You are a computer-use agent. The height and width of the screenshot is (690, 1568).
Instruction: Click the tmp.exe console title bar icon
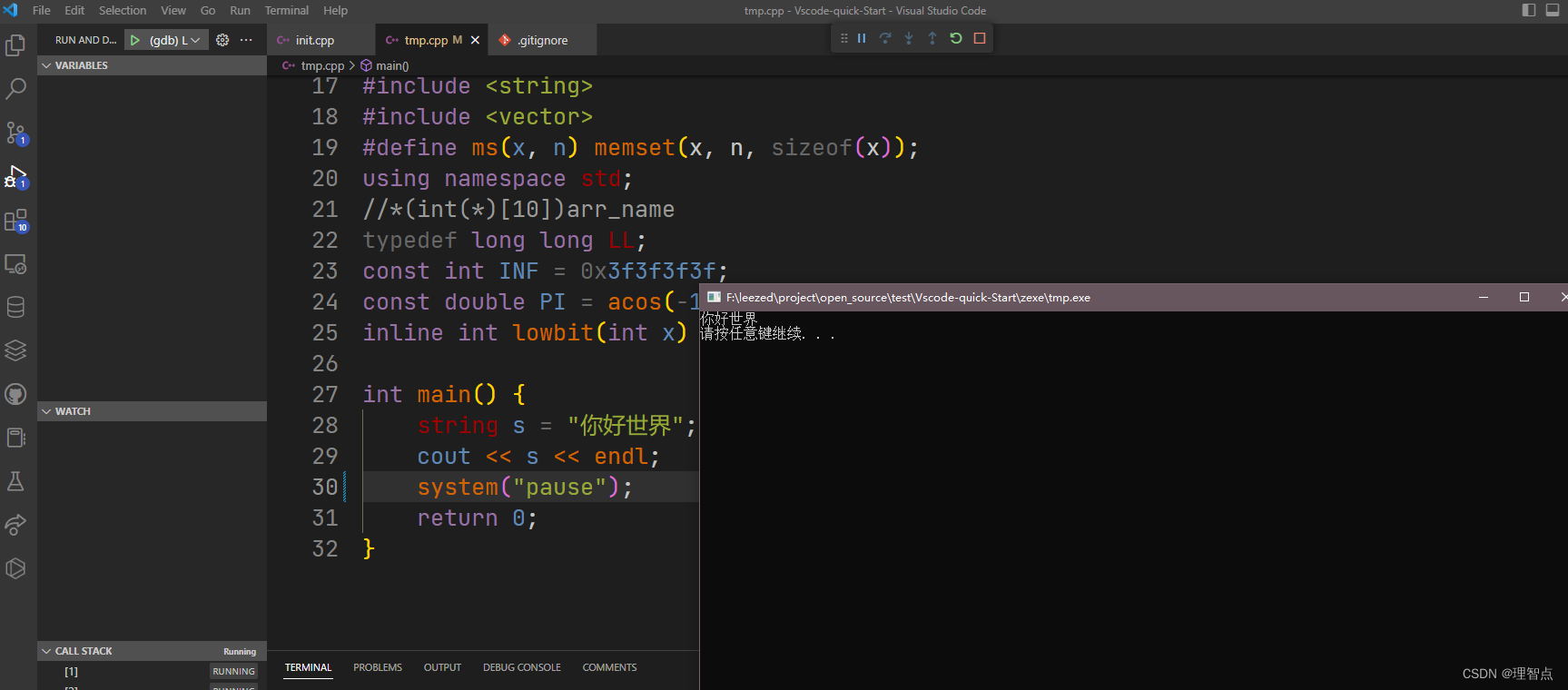(714, 297)
